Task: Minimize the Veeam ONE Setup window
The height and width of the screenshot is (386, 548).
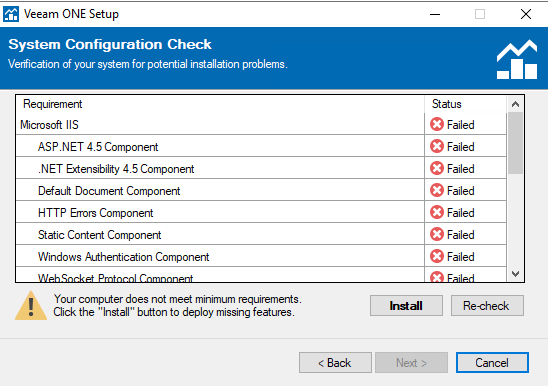Action: 435,14
